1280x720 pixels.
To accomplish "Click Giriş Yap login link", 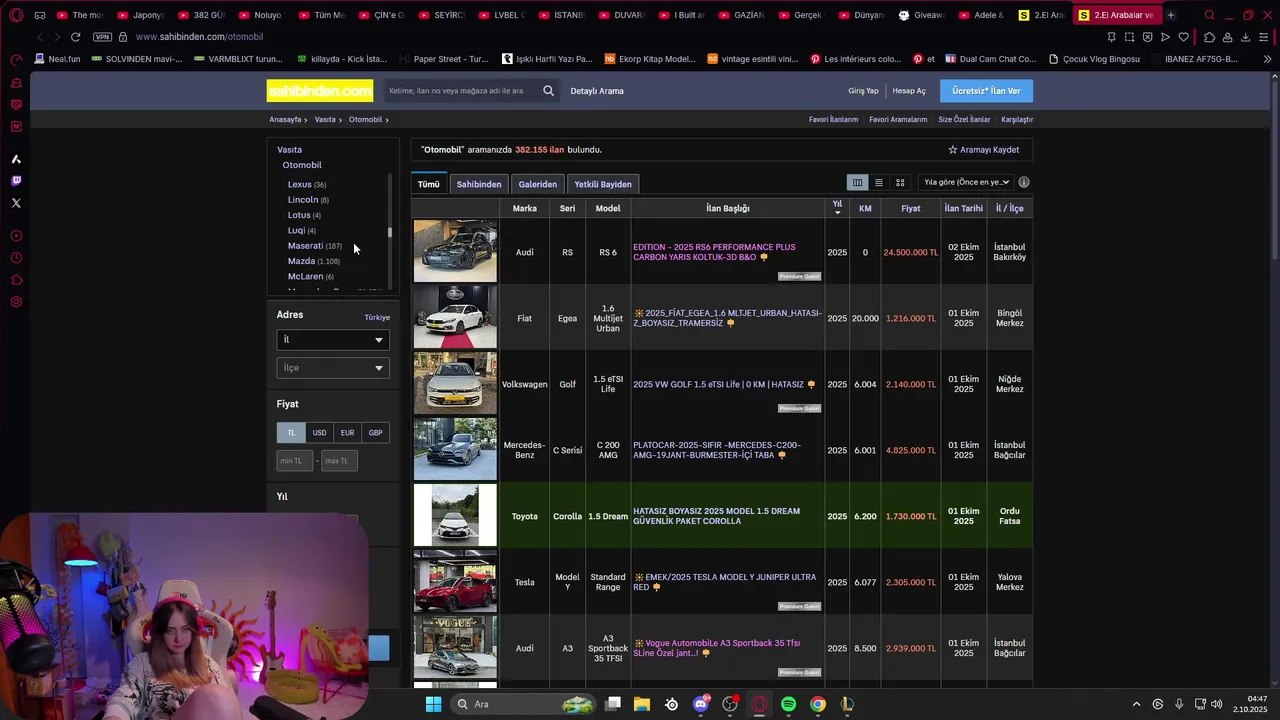I will click(x=863, y=91).
